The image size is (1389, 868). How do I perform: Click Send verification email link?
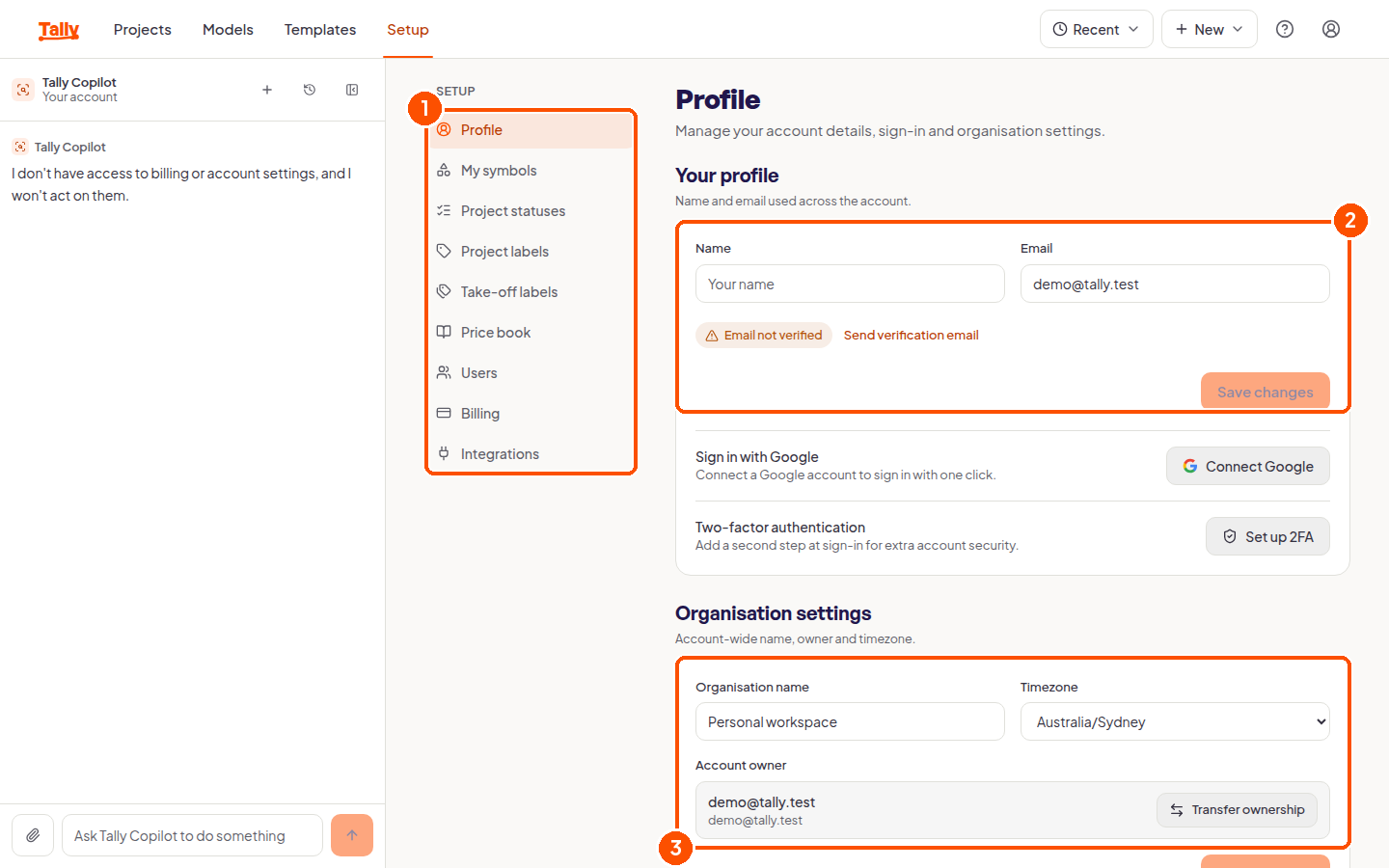911,336
